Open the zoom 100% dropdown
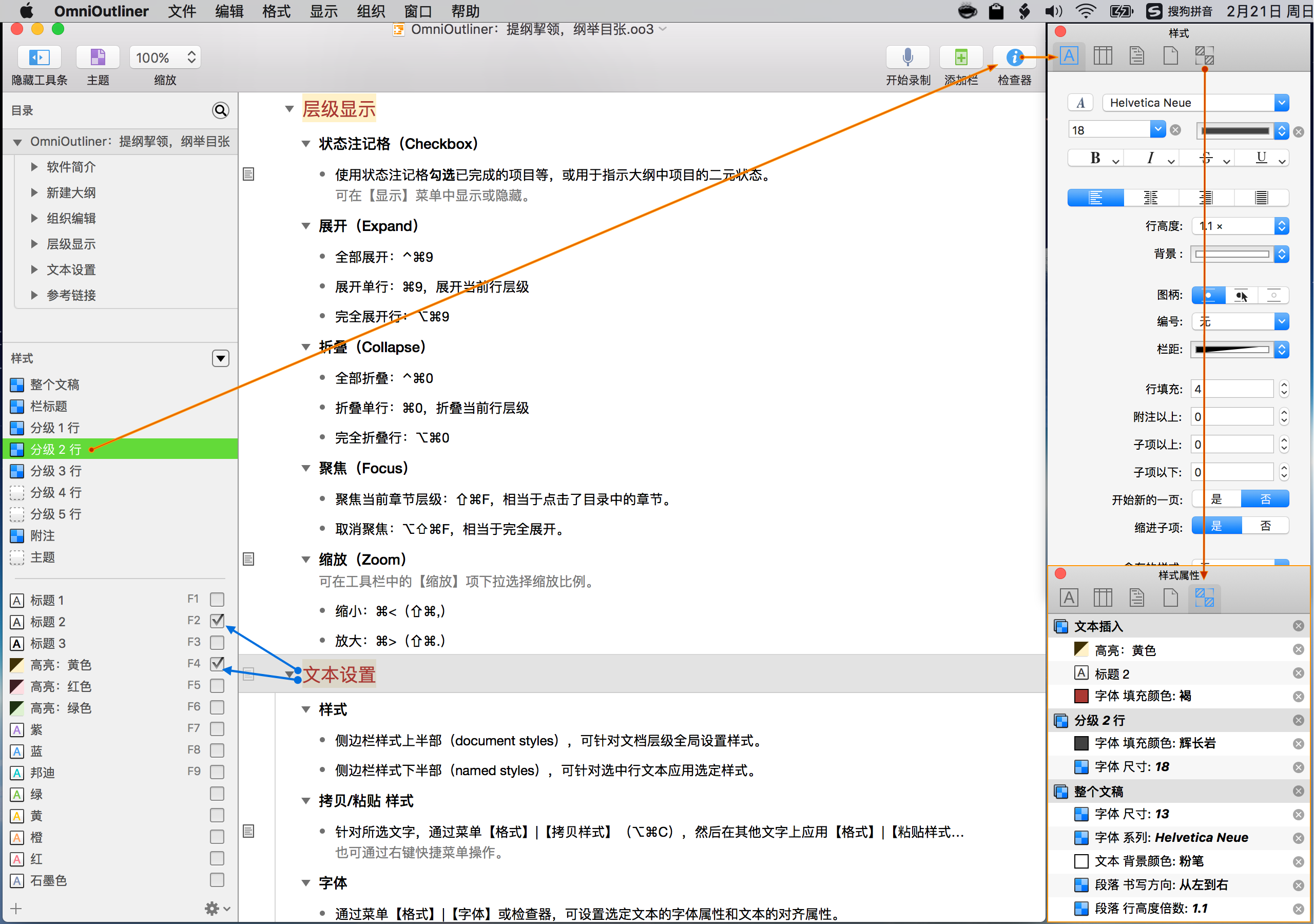 165,57
